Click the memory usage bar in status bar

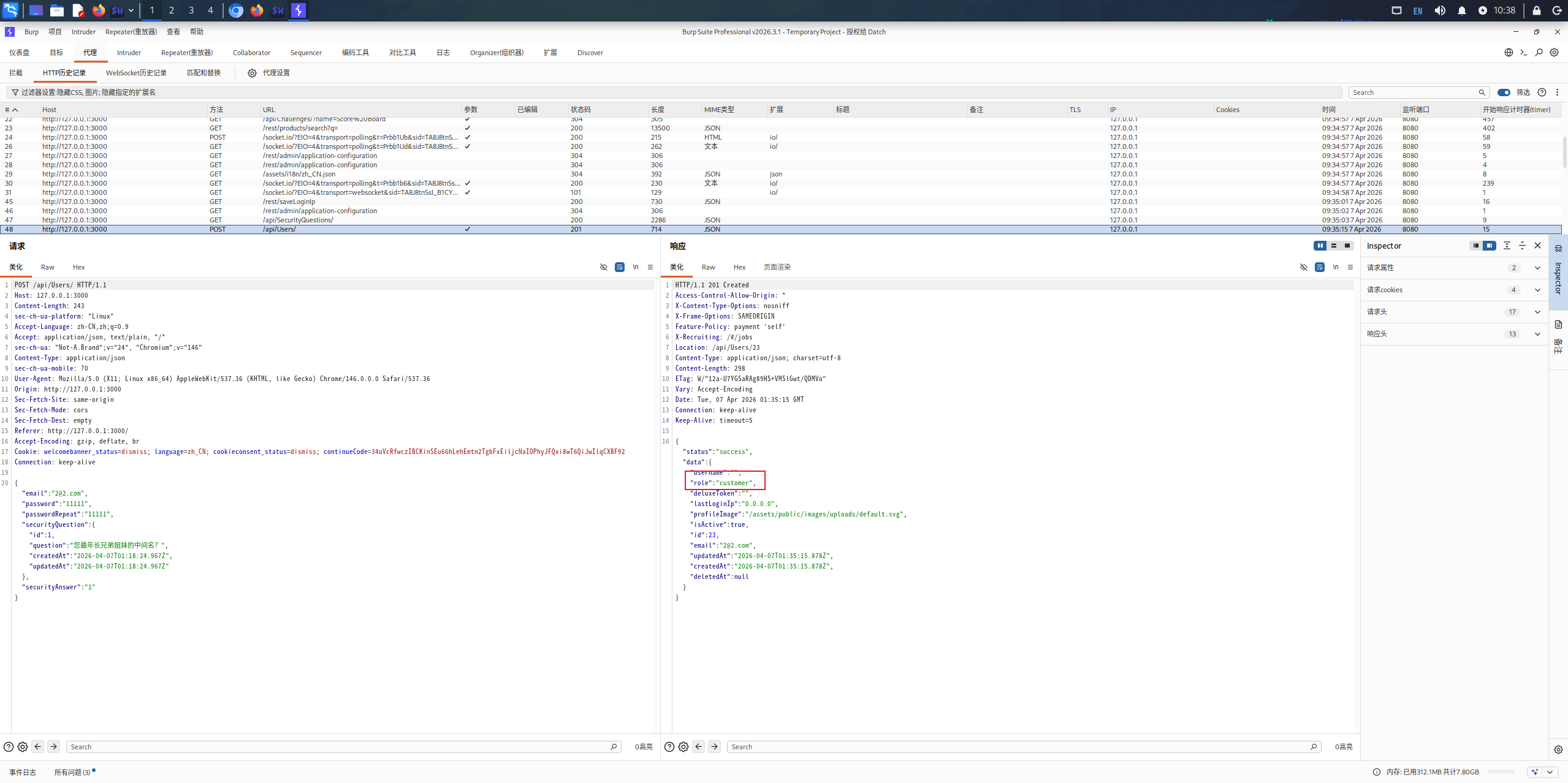click(x=1501, y=772)
